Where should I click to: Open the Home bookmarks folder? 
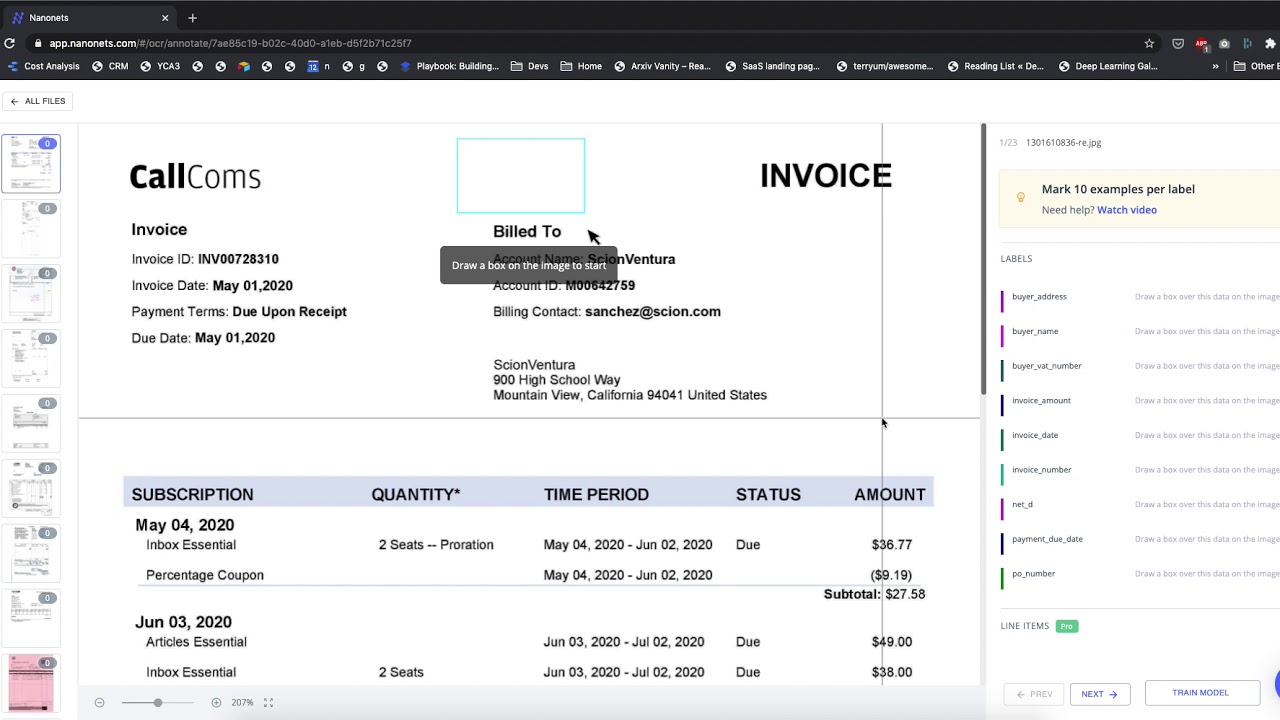(x=581, y=66)
